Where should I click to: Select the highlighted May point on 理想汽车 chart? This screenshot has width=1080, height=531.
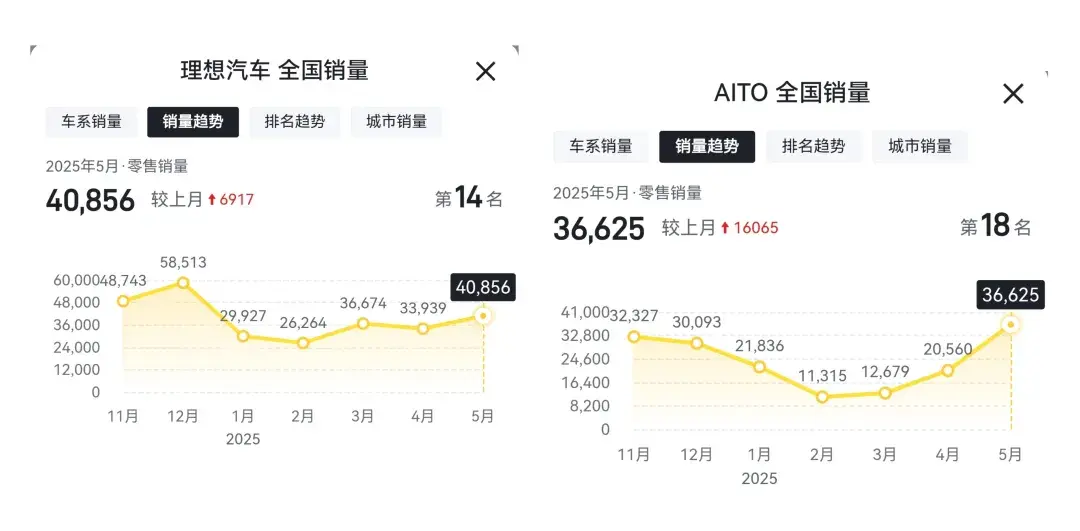483,316
